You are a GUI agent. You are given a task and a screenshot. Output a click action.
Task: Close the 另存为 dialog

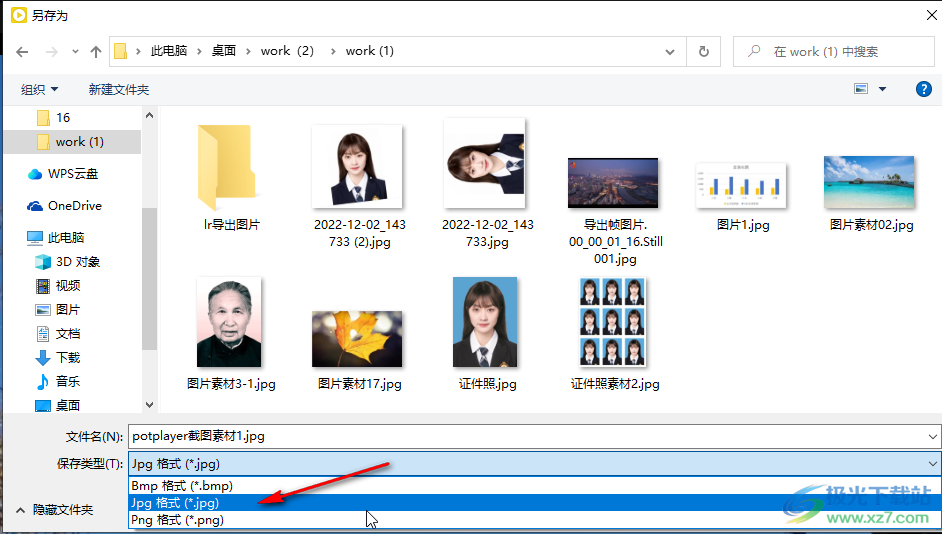coord(931,16)
